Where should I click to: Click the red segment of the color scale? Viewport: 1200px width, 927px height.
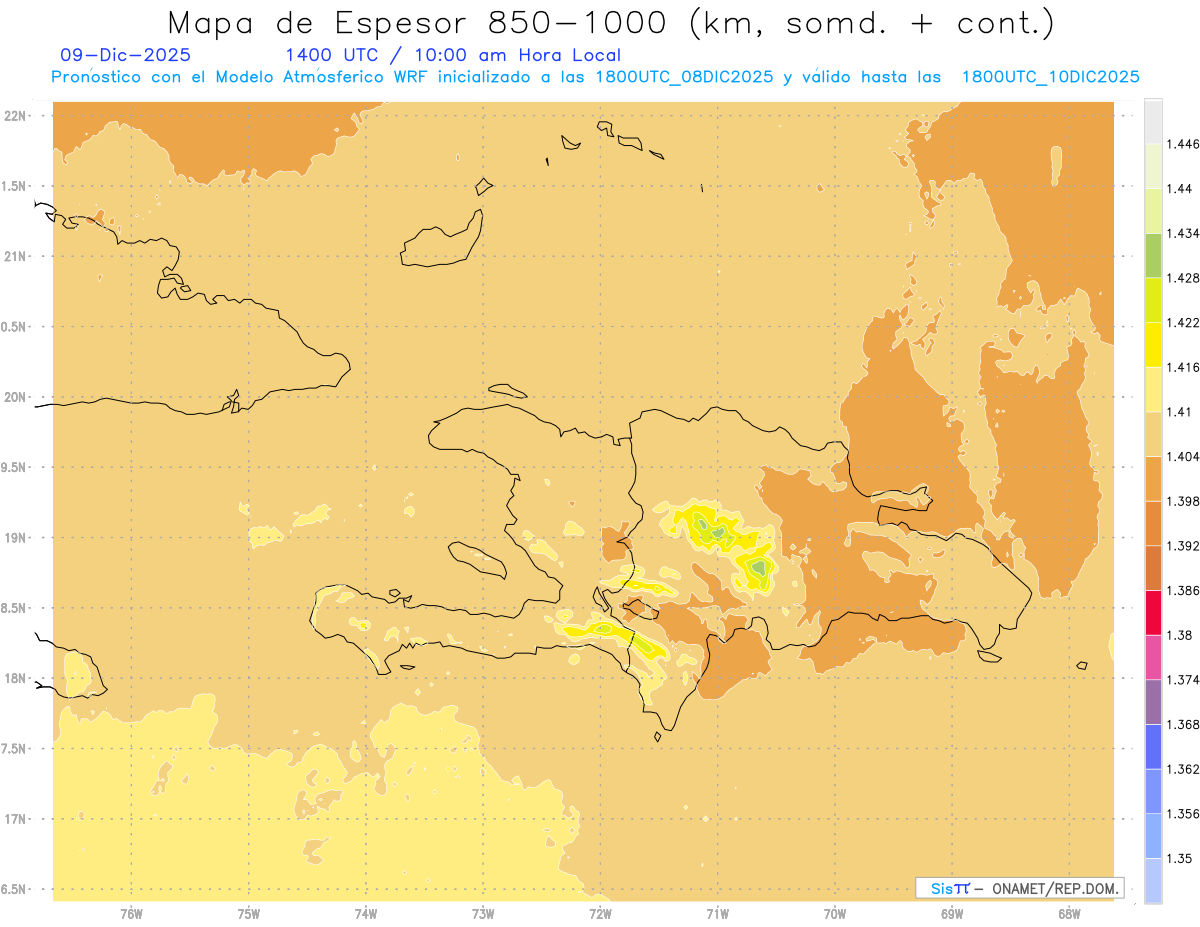pyautogui.click(x=1153, y=612)
